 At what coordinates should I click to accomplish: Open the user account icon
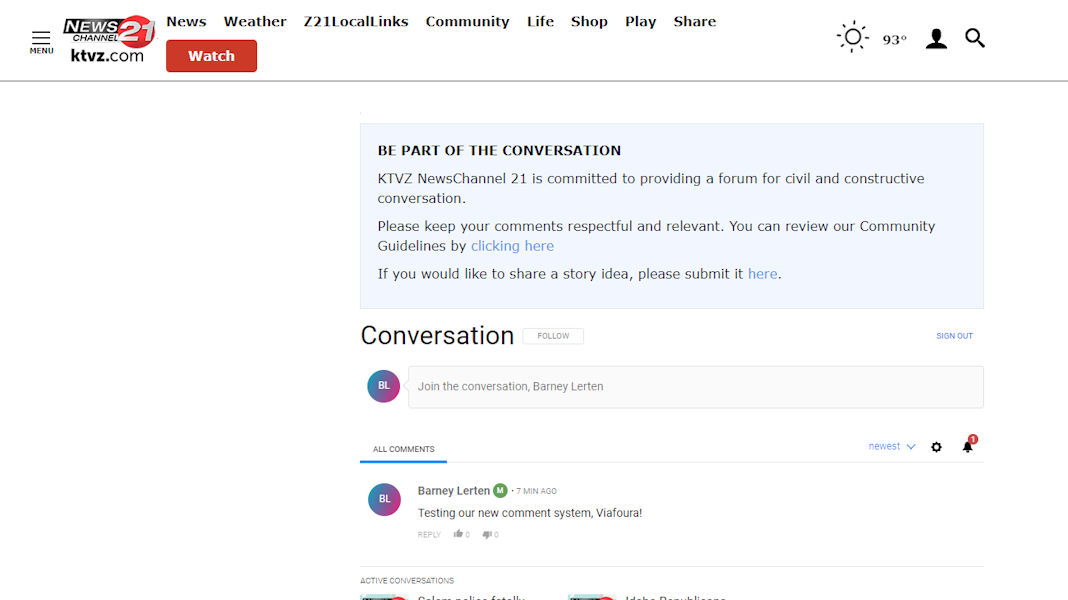click(936, 39)
